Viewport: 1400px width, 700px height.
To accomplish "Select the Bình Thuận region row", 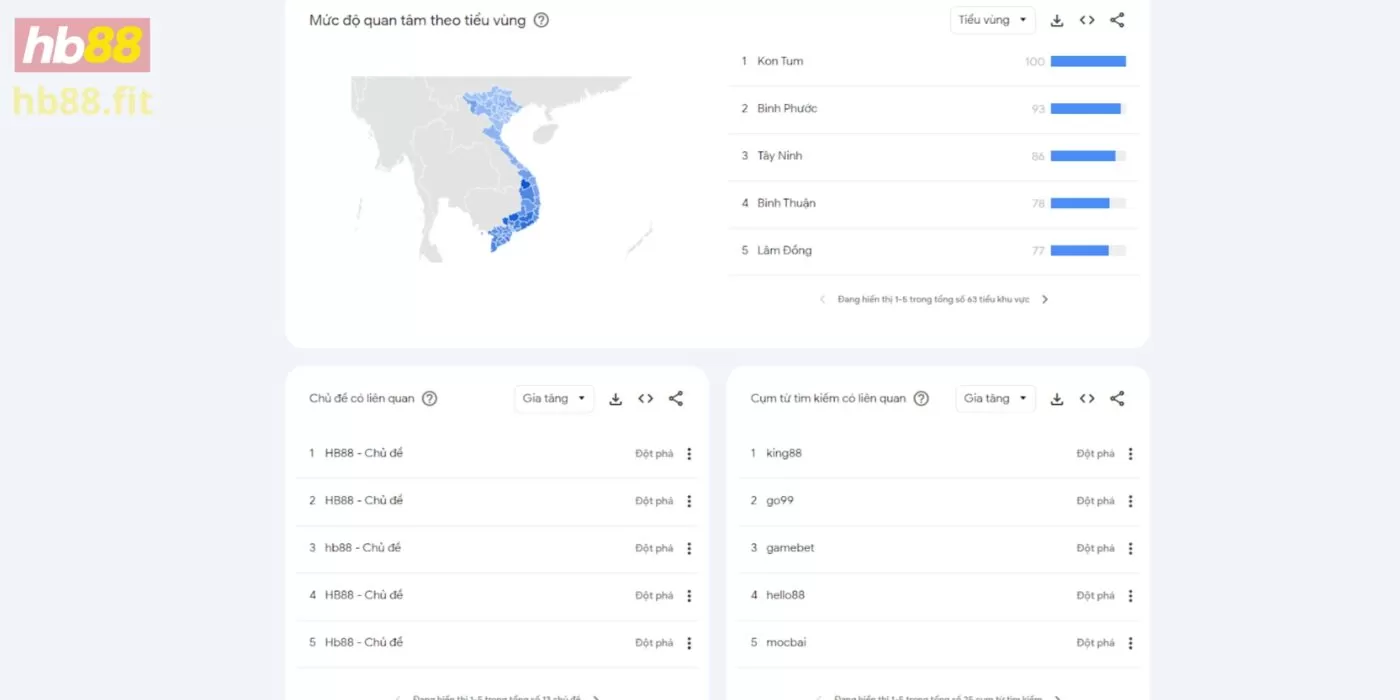I will tap(934, 203).
